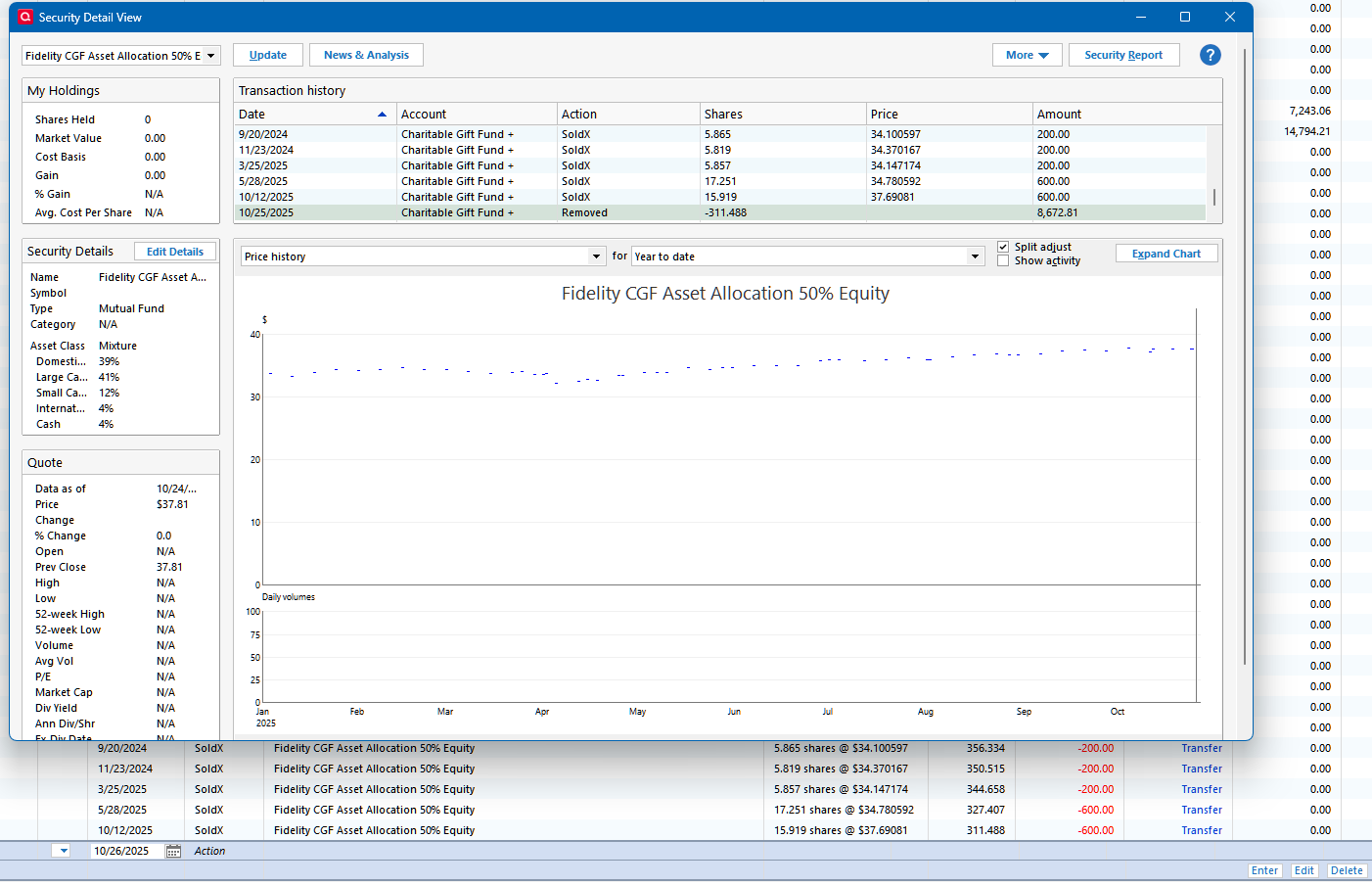Click the 34.100597 price in Transaction history
Image resolution: width=1372 pixels, height=886 pixels.
[895, 134]
